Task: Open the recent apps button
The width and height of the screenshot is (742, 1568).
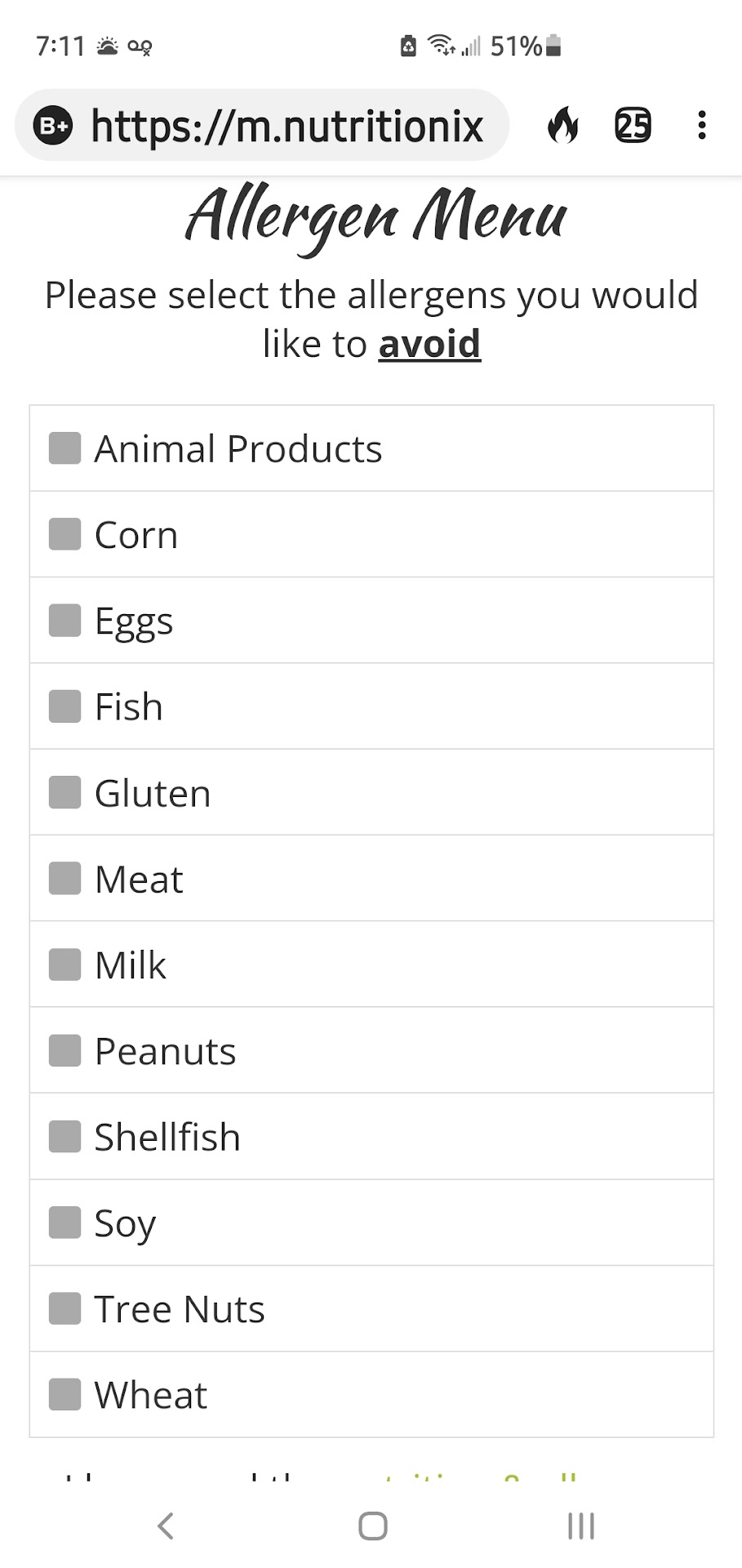Action: [x=580, y=1526]
